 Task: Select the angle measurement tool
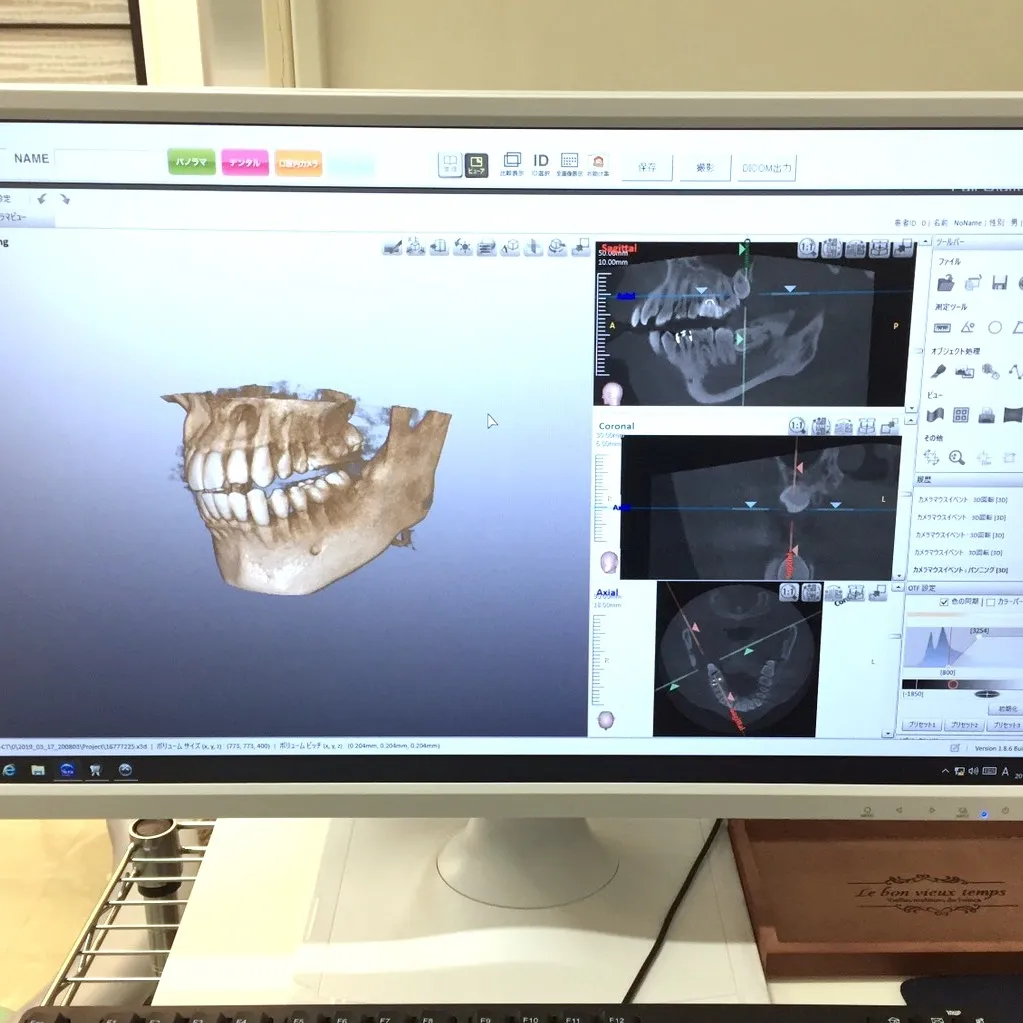pyautogui.click(x=968, y=327)
